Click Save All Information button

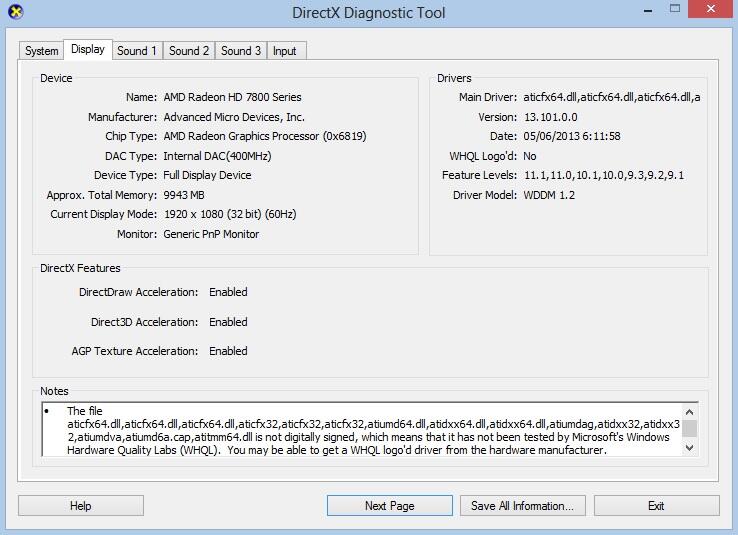coord(522,506)
